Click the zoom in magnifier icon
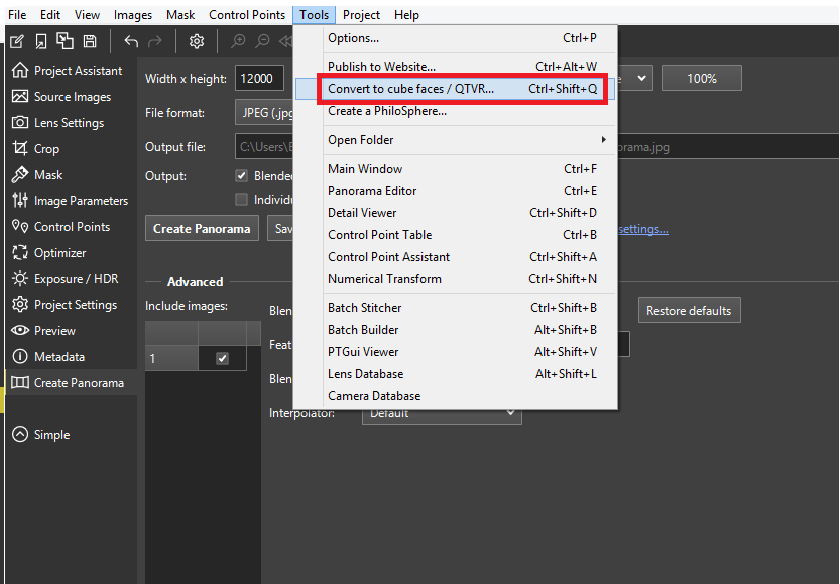The height and width of the screenshot is (584, 840). tap(238, 41)
